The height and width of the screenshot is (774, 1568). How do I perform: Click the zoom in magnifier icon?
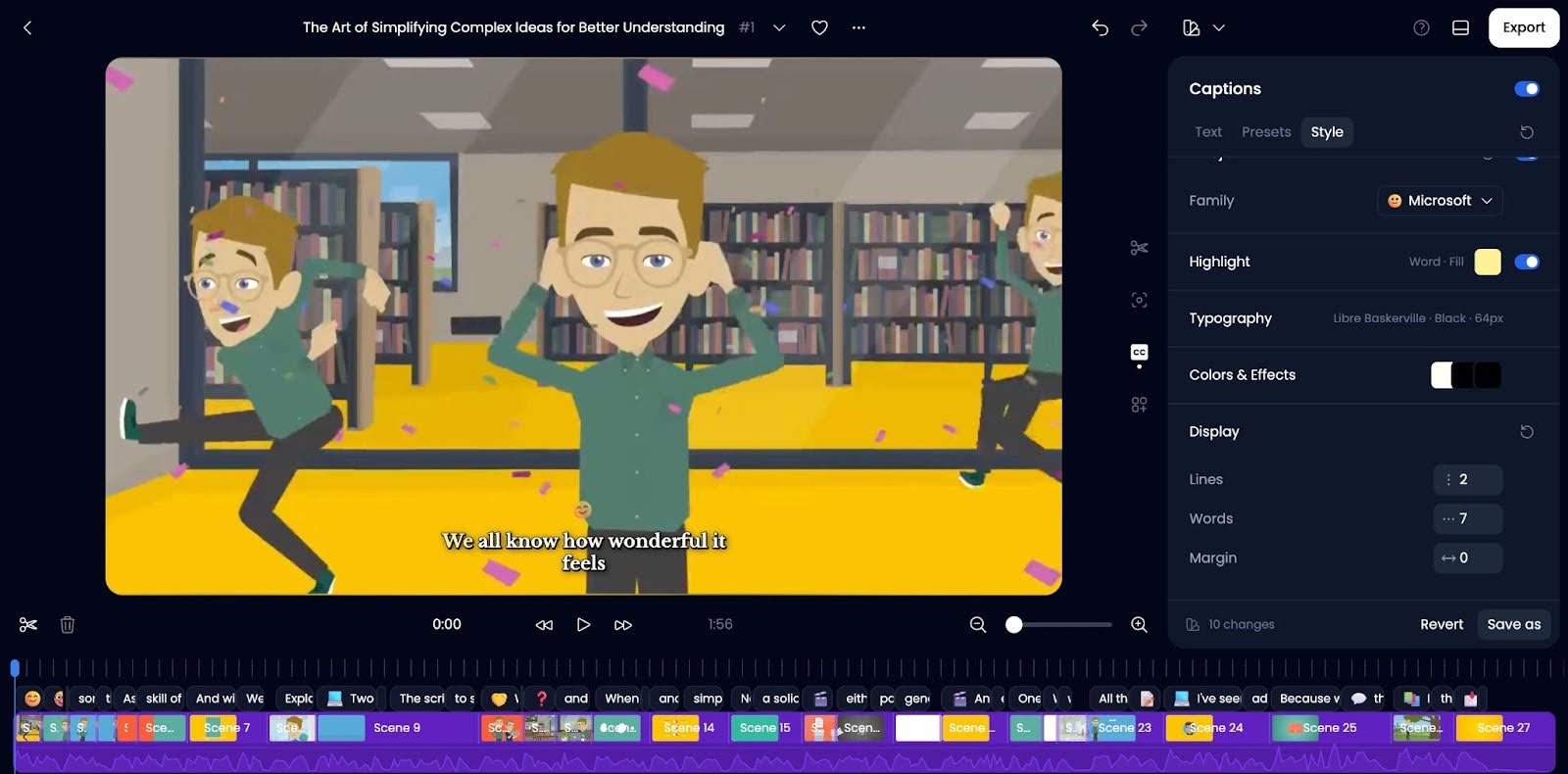pos(1139,624)
